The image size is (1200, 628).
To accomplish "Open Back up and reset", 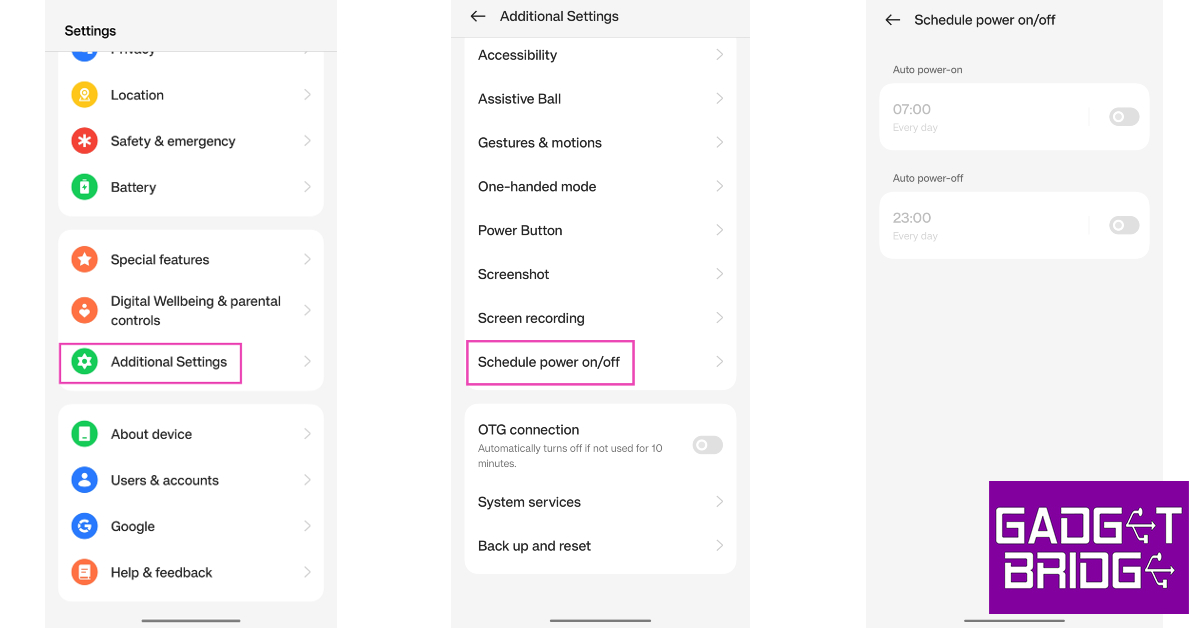I will (x=534, y=546).
